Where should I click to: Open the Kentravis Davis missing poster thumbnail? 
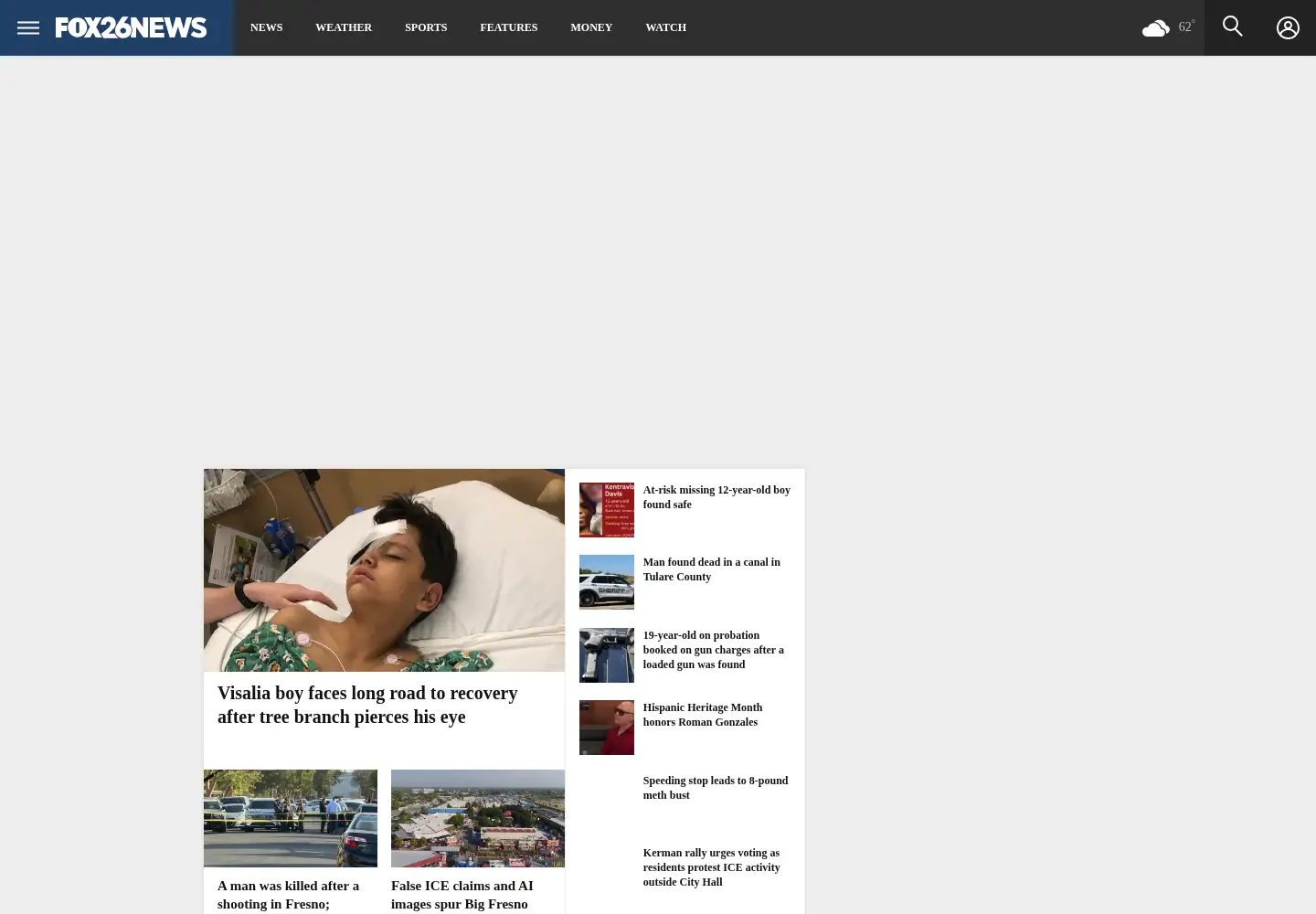607,510
